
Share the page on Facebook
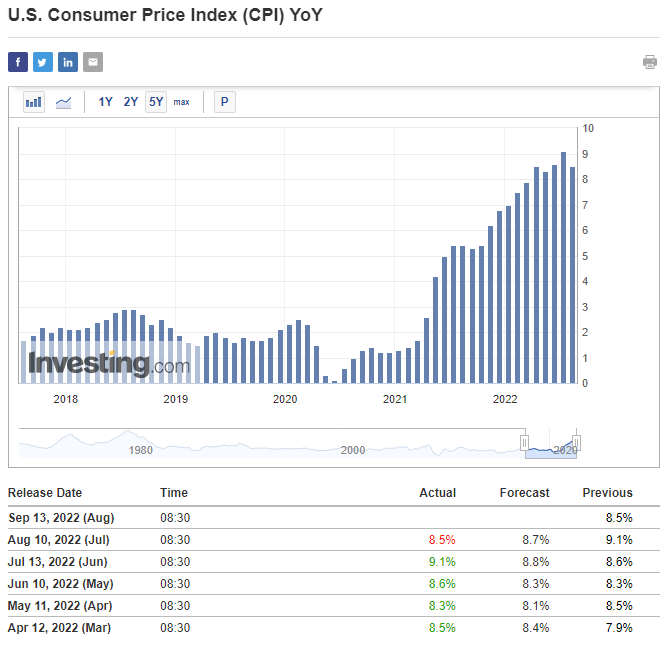tap(18, 62)
